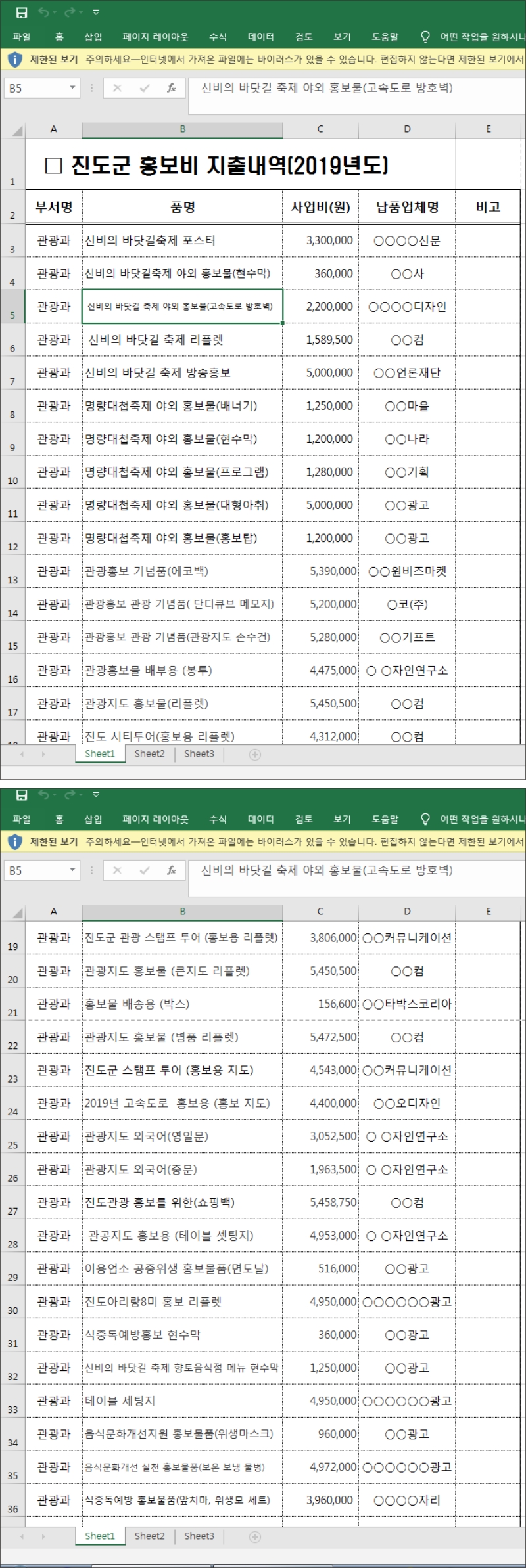Screen dimensions: 526x1568
Task: Click the Redo arrow in the lower window
Action: [x=70, y=795]
